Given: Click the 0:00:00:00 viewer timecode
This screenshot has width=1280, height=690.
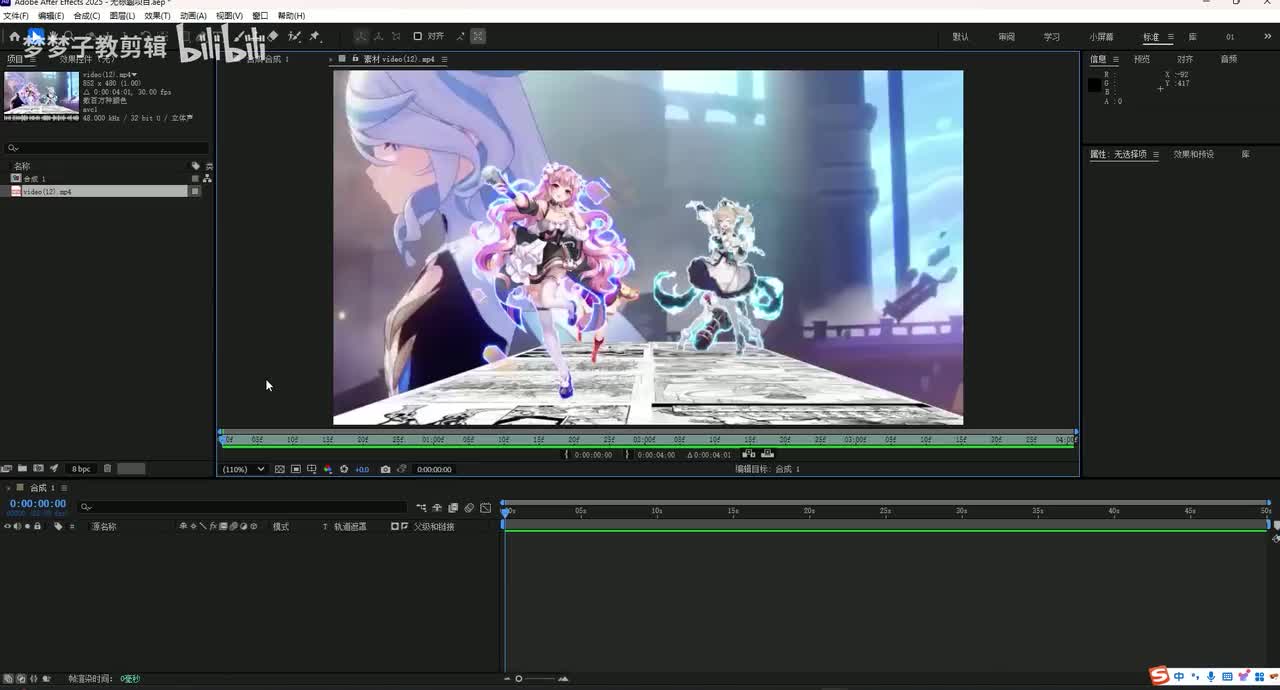Looking at the screenshot, I should tap(434, 469).
